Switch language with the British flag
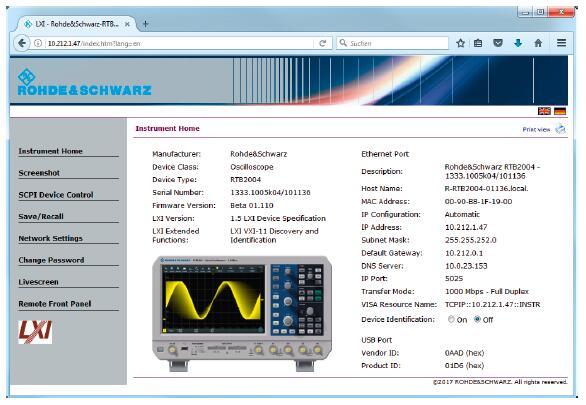Viewport: 586px width, 405px height. pos(544,111)
